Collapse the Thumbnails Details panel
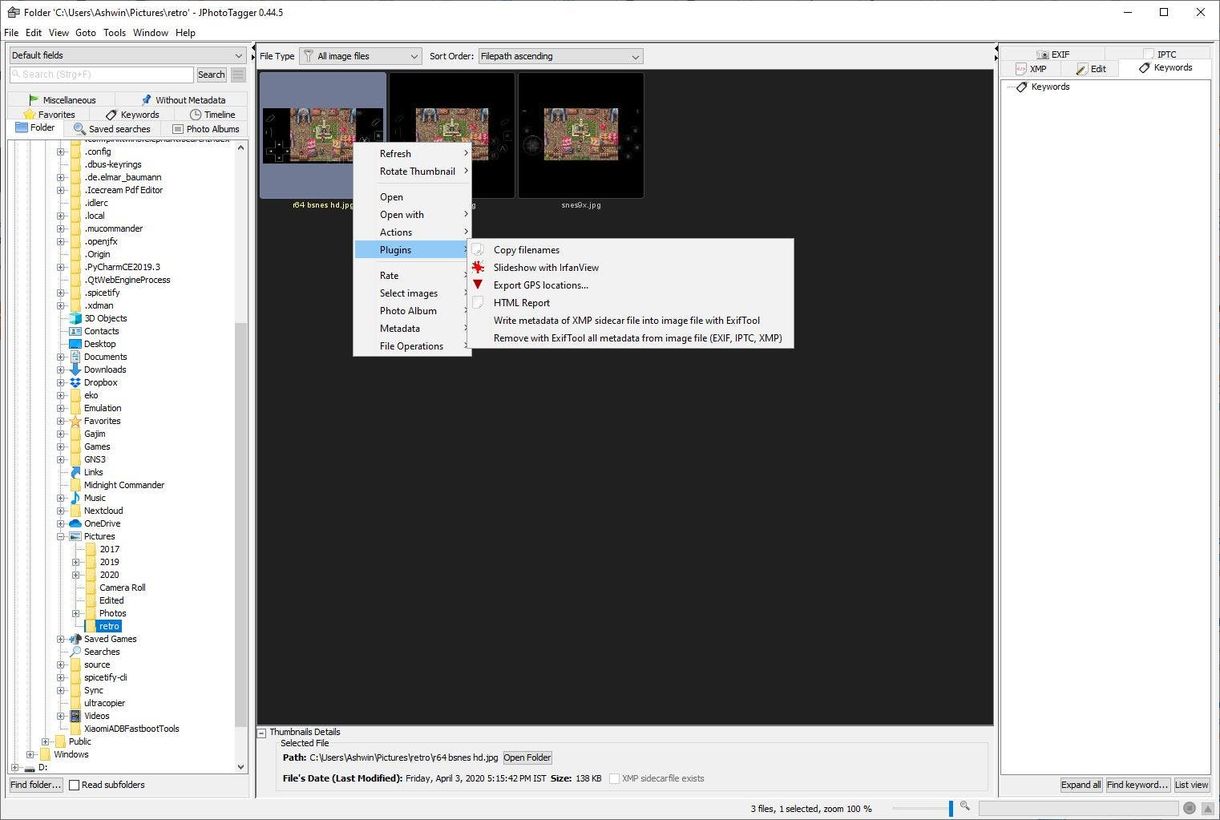Image resolution: width=1220 pixels, height=820 pixels. click(262, 733)
